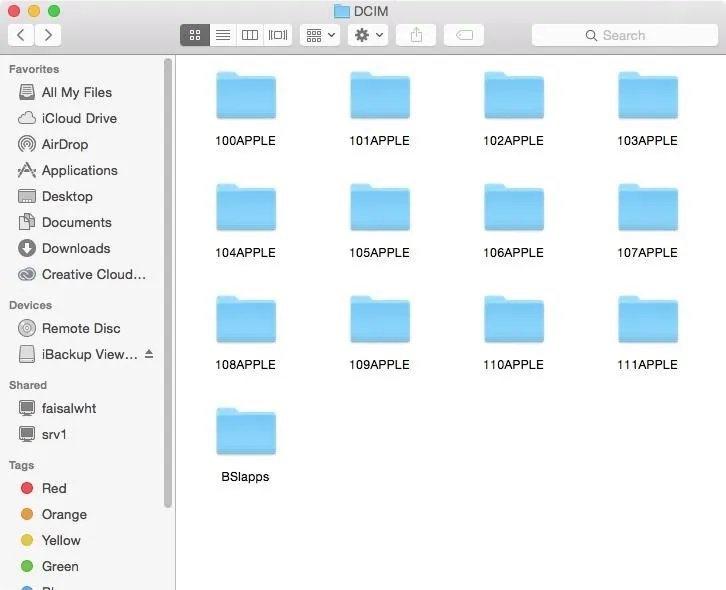Eject the iBackup Viewer volume

(x=149, y=354)
